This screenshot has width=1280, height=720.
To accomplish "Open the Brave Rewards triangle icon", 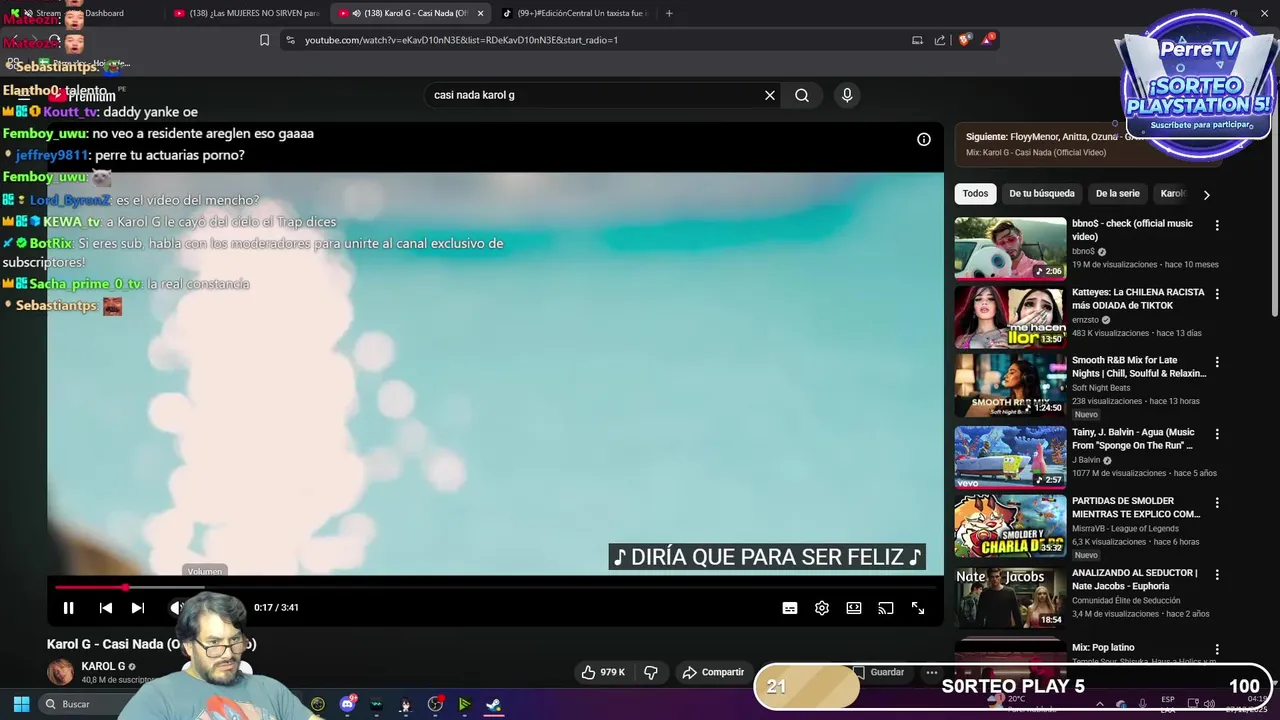I will point(988,40).
